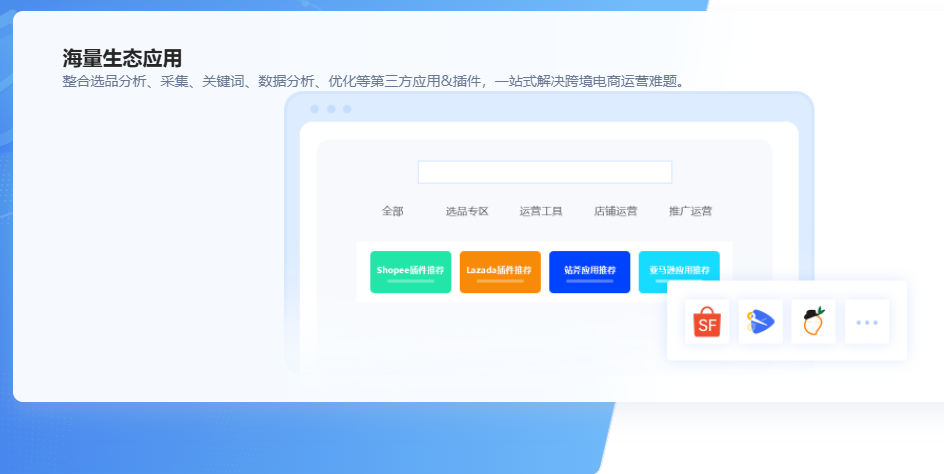Click the description starting with 整合选品分析

(x=374, y=81)
